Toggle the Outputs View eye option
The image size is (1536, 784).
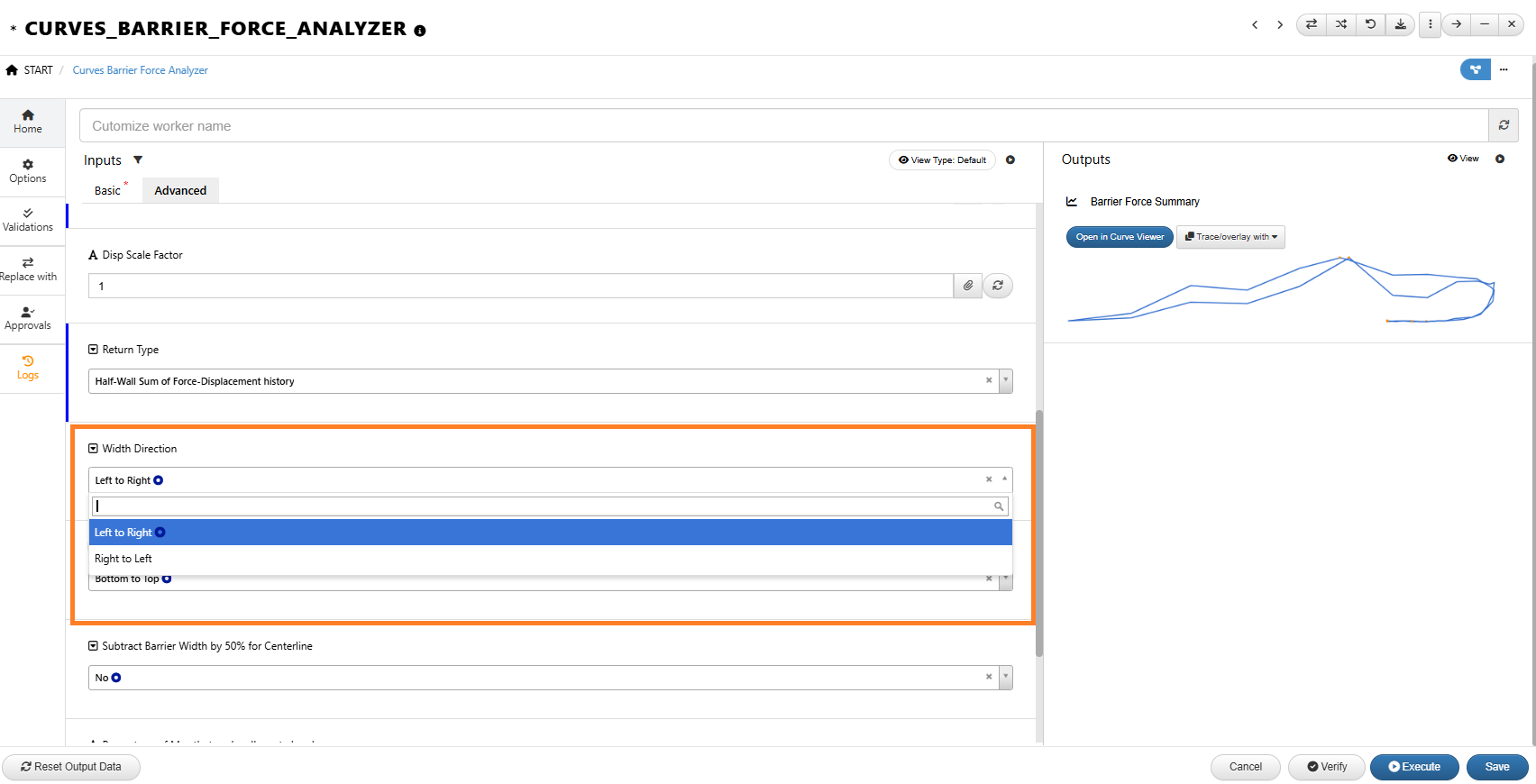[x=1463, y=159]
